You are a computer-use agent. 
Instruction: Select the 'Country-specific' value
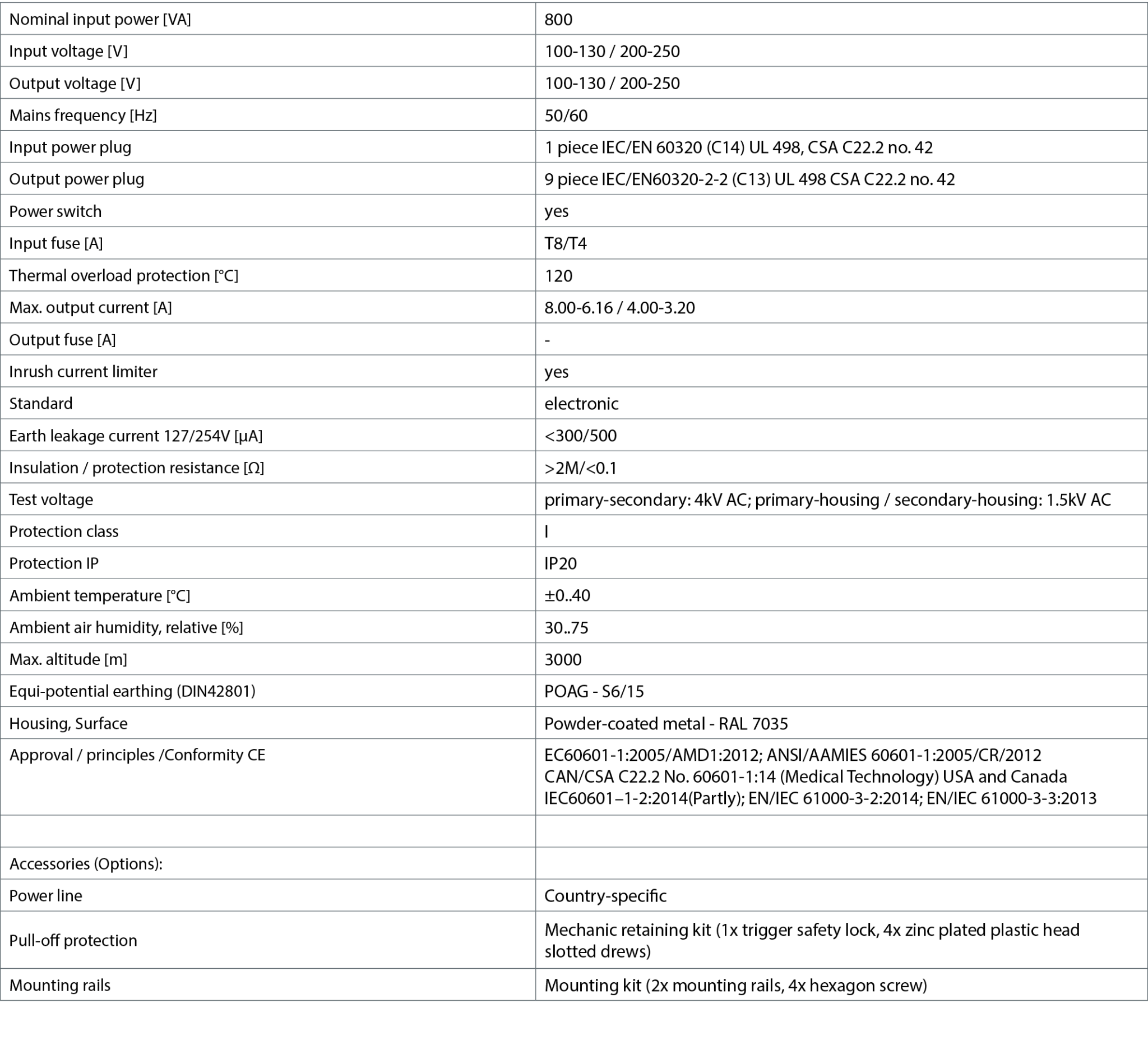point(605,895)
